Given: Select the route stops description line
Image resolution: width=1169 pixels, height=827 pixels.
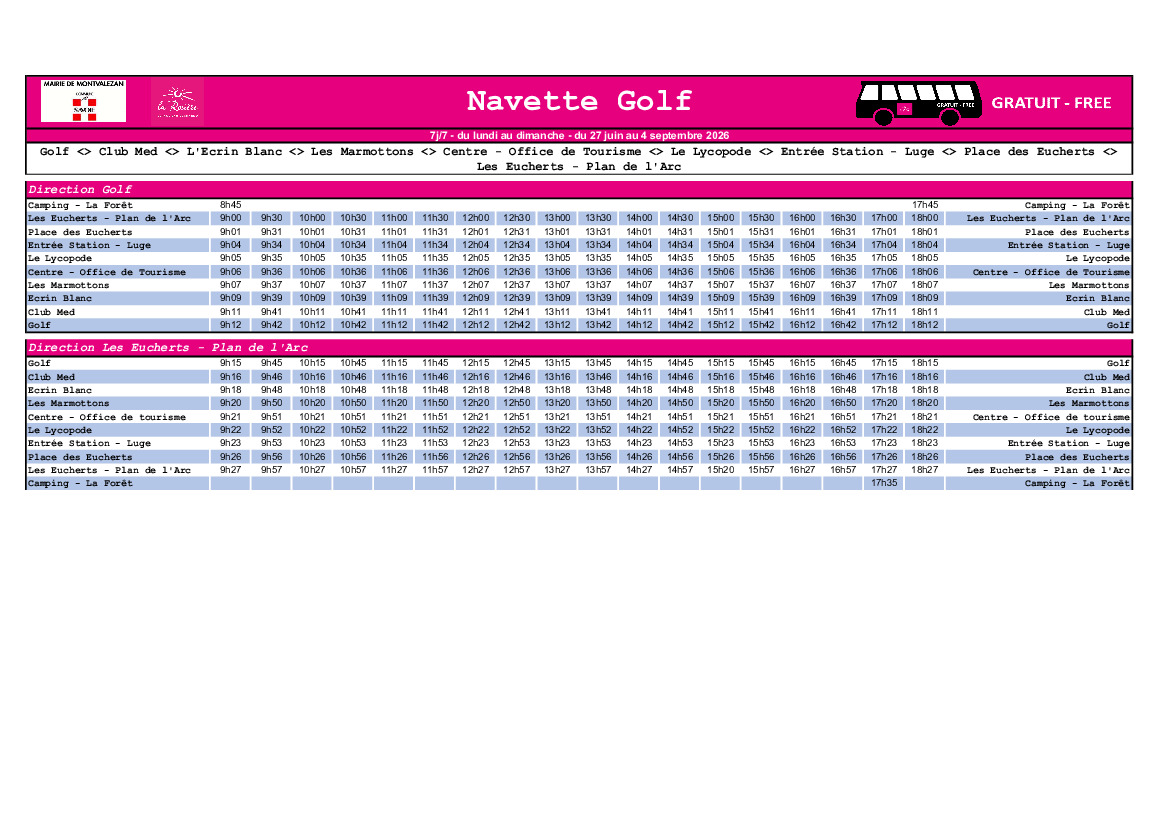Looking at the screenshot, I should [579, 159].
